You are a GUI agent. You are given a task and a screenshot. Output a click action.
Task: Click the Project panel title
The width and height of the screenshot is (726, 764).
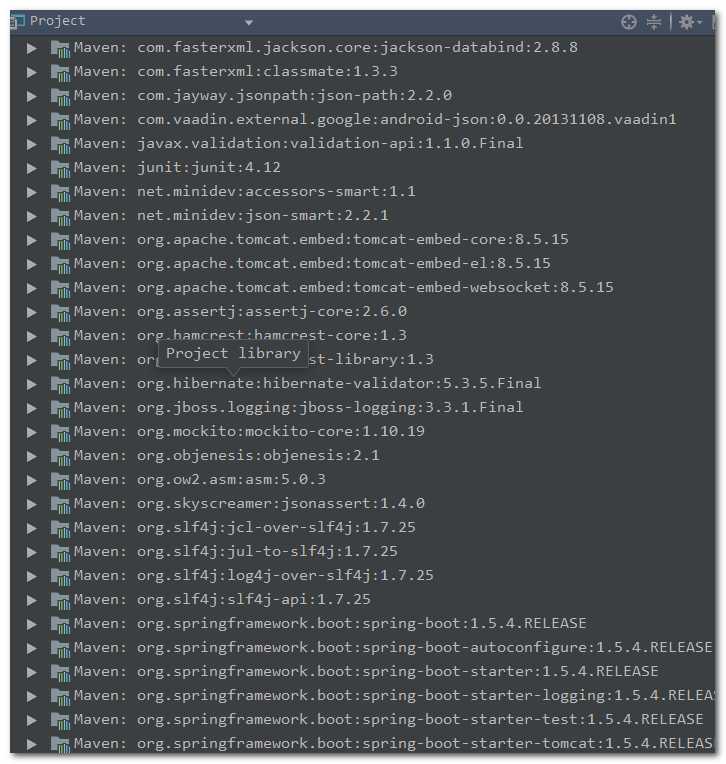pyautogui.click(x=57, y=21)
